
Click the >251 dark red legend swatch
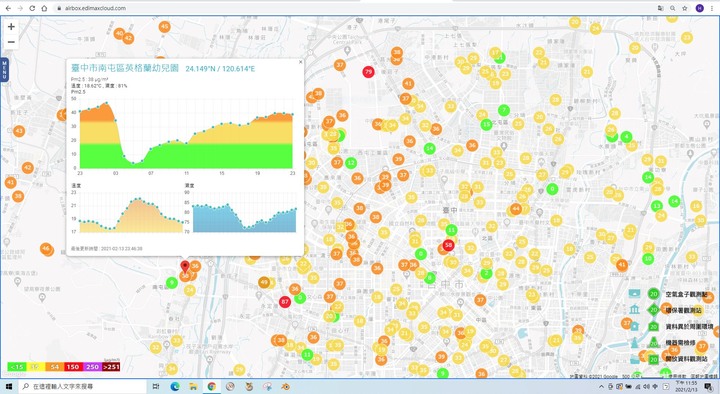coord(111,366)
